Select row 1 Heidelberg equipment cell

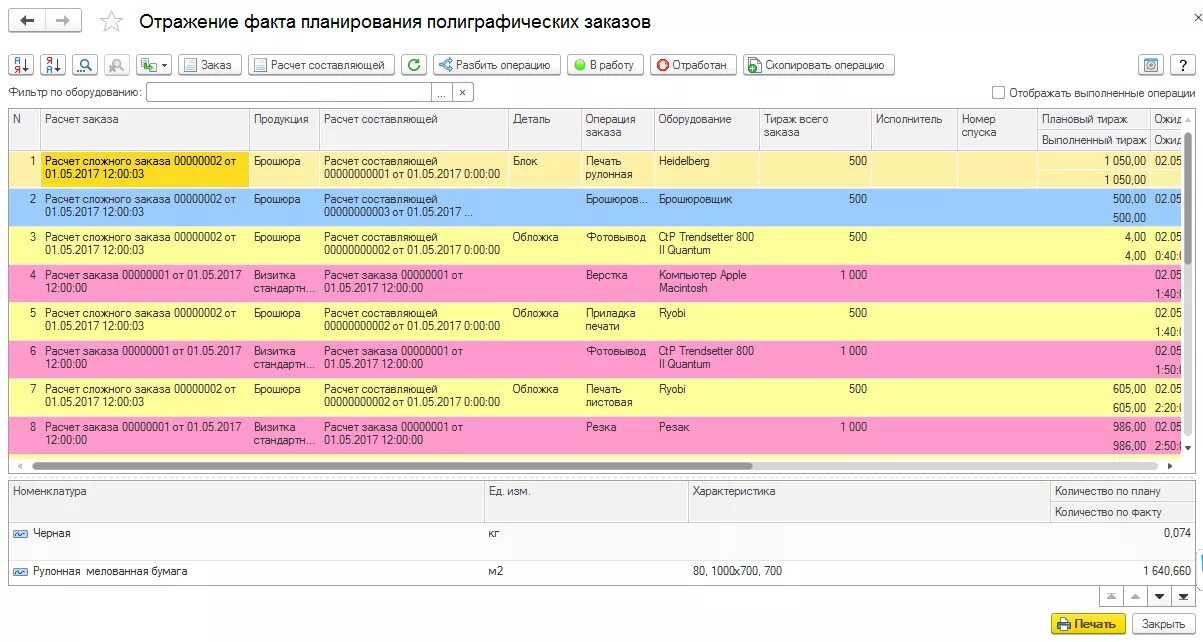pos(707,169)
